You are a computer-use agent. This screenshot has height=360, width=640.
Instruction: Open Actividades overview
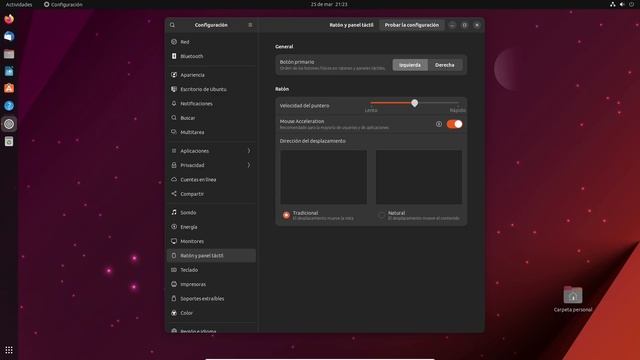(x=19, y=4)
